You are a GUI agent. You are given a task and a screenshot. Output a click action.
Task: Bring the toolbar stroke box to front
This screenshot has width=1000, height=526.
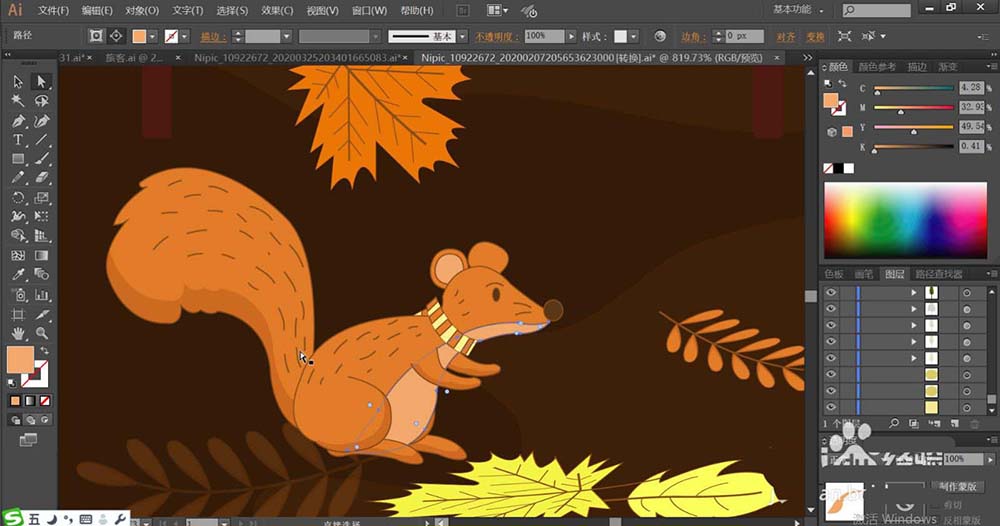pyautogui.click(x=36, y=375)
